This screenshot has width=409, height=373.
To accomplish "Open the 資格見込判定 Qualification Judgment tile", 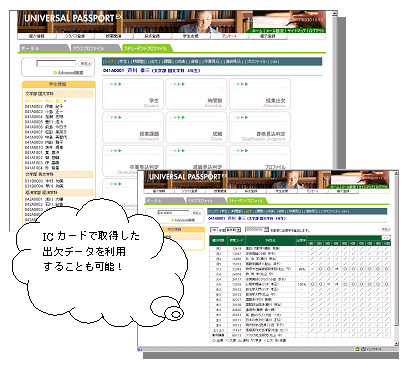I will (260, 127).
